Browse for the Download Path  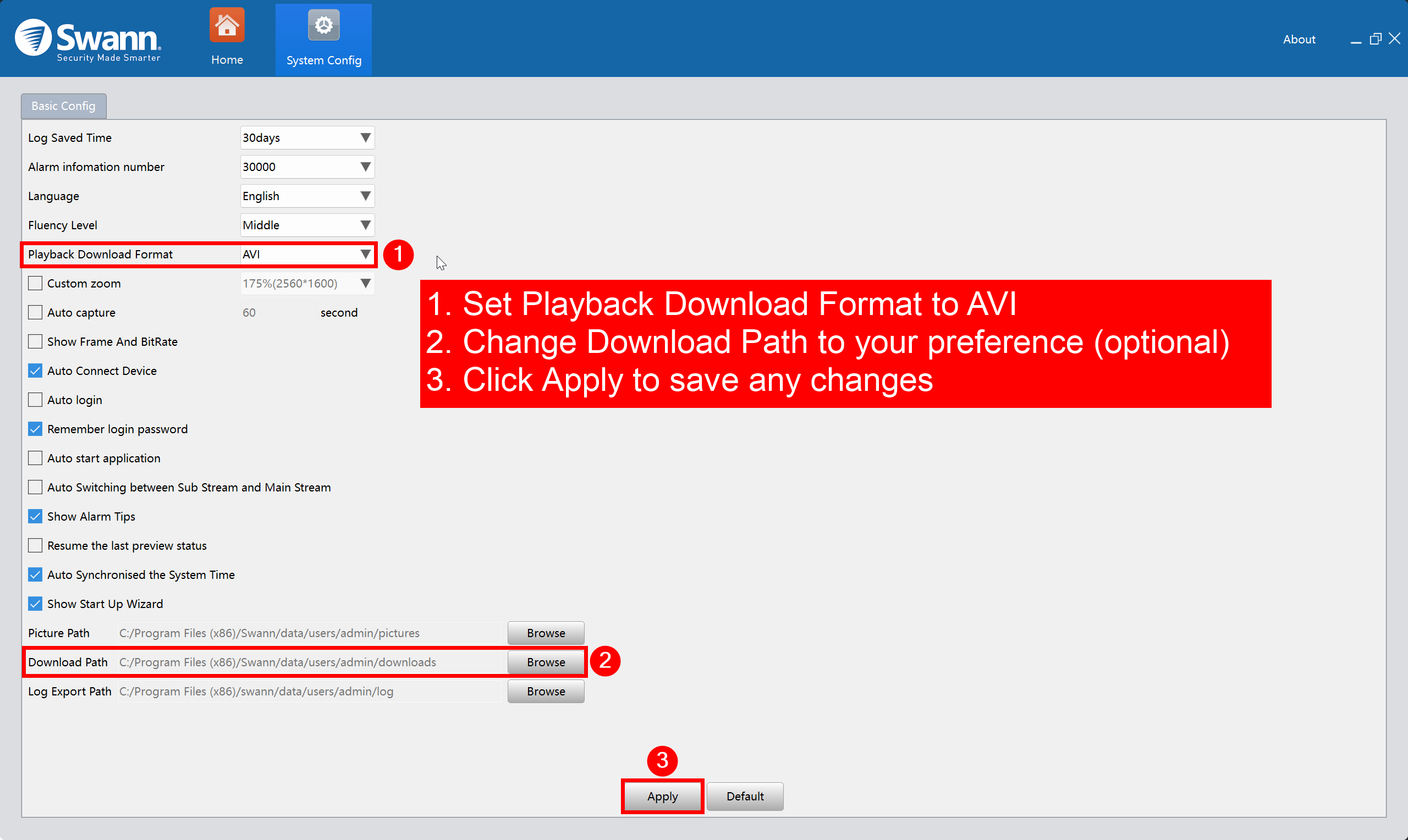[x=545, y=662]
